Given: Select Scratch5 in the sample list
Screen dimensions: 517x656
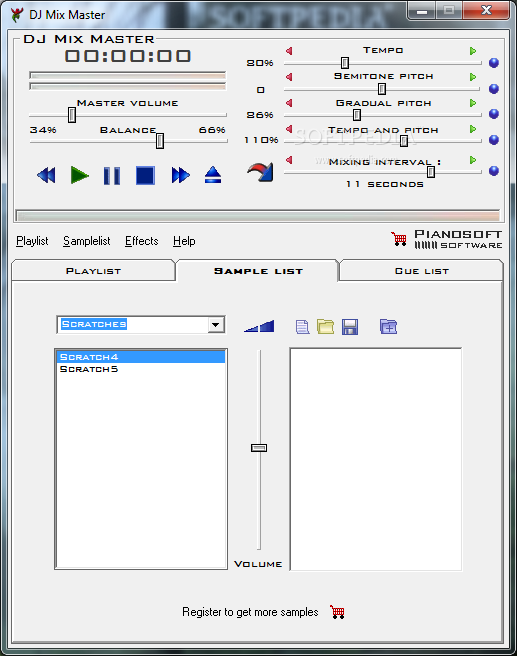Looking at the screenshot, I should click(141, 369).
